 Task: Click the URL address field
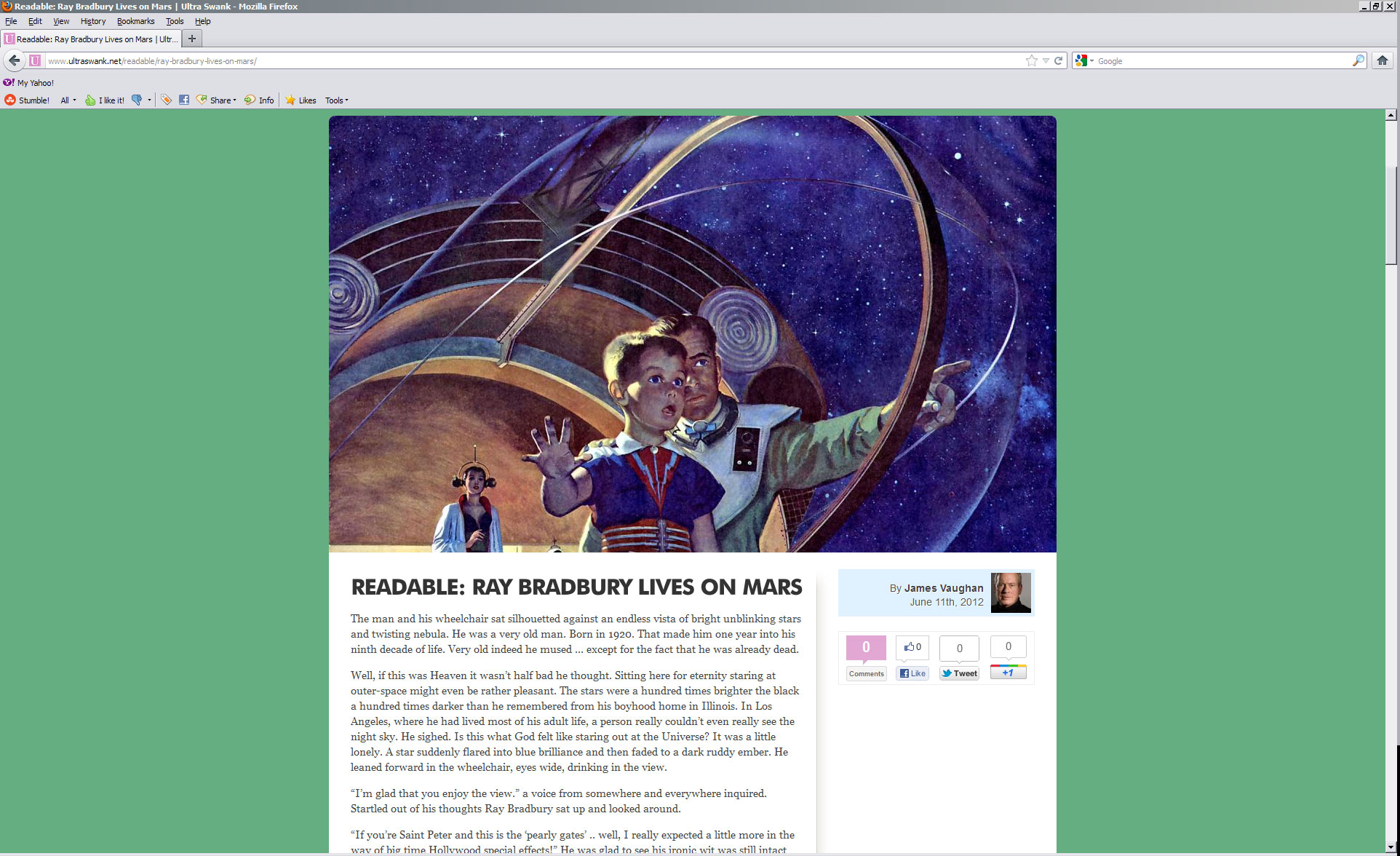tap(534, 61)
